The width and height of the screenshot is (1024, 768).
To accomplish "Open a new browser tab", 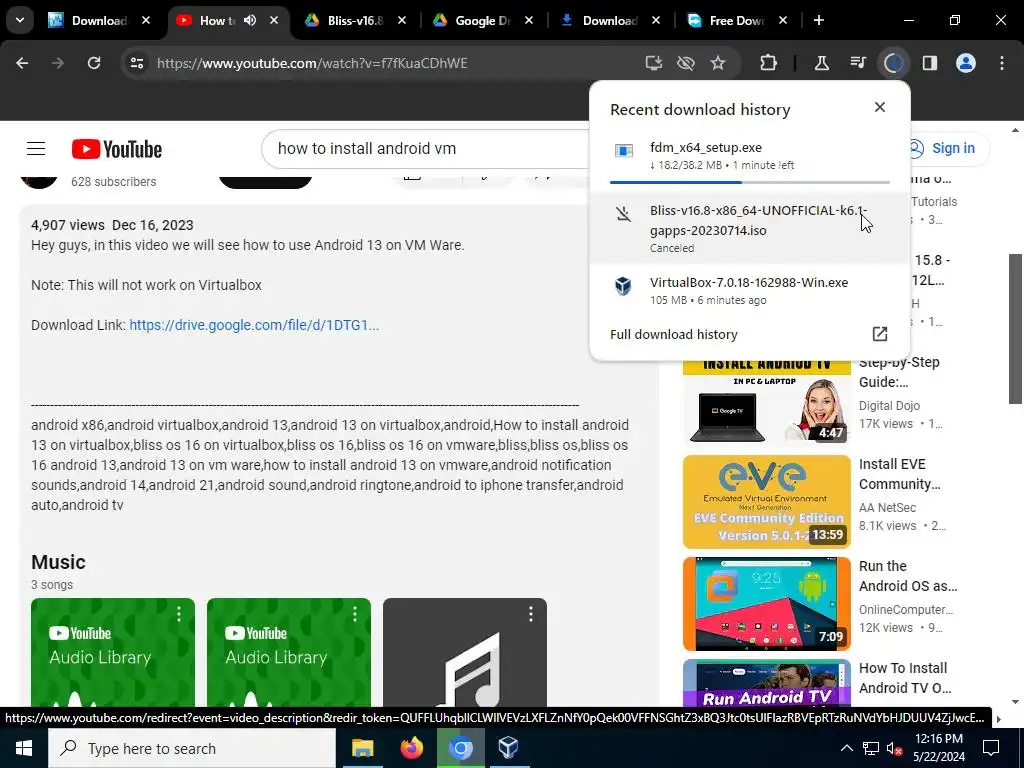I will [x=818, y=20].
